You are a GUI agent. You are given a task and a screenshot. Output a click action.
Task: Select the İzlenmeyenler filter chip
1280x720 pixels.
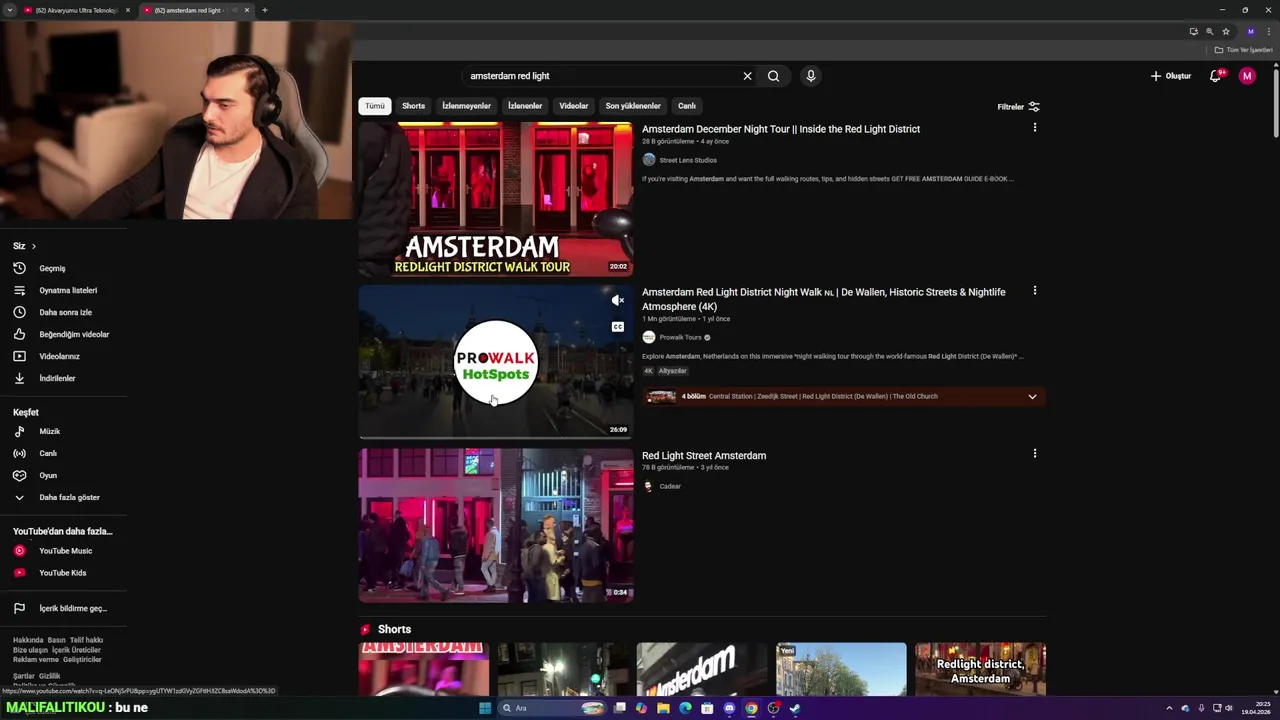(x=467, y=106)
